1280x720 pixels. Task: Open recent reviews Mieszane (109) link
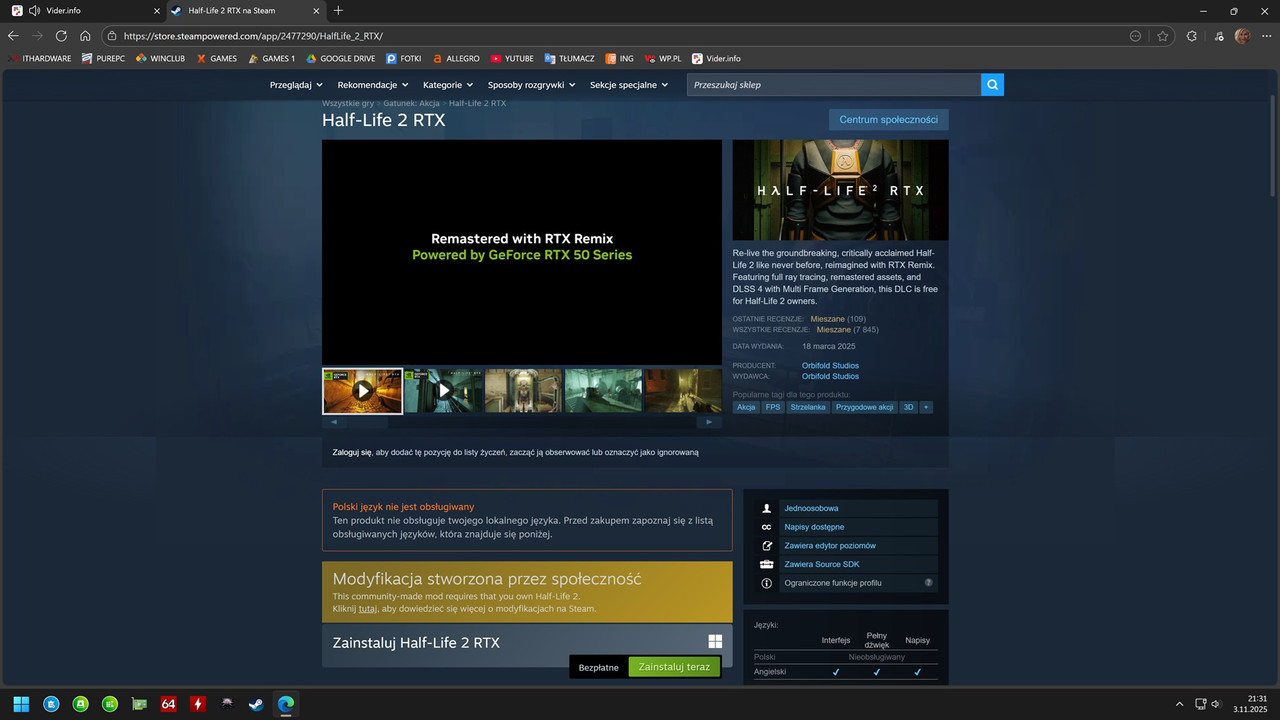(x=838, y=319)
